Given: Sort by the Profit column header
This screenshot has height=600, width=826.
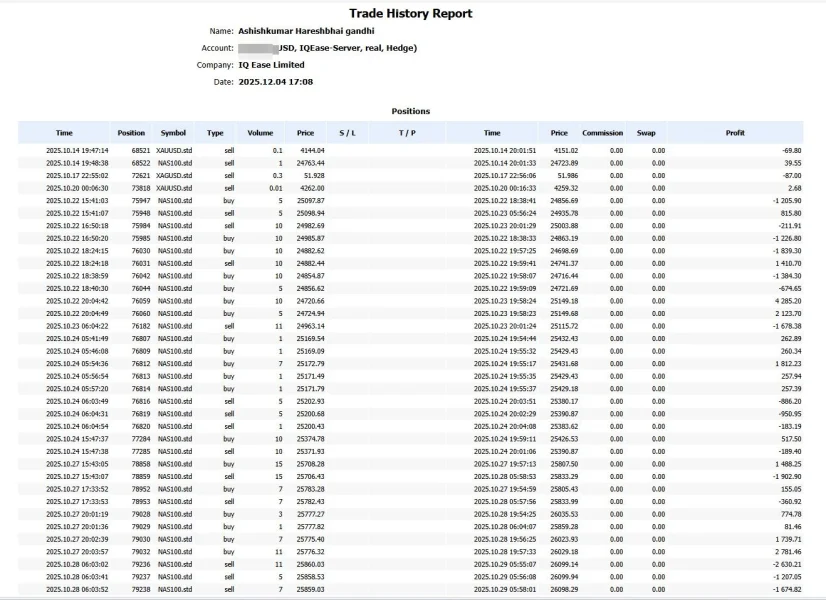Looking at the screenshot, I should pos(735,133).
